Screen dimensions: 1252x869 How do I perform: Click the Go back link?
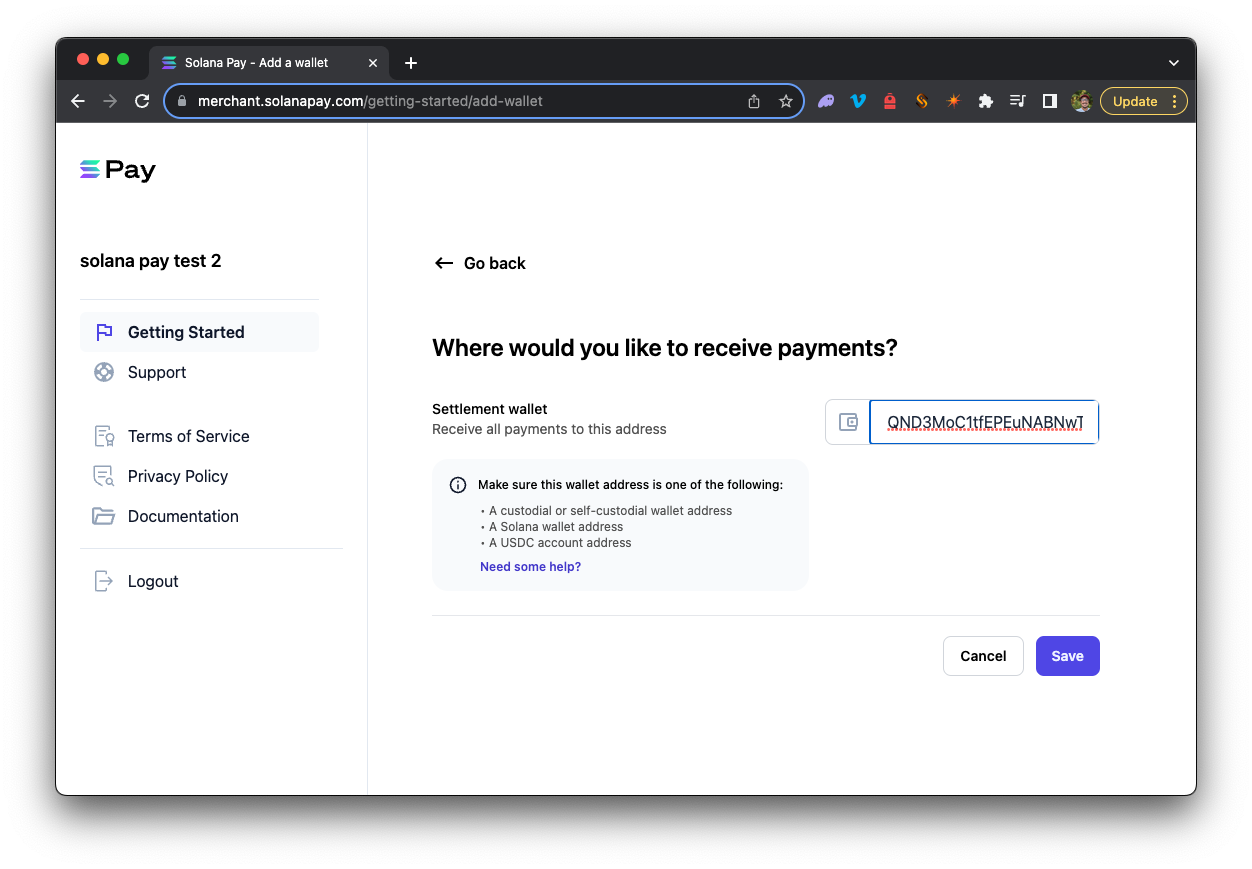pos(480,263)
